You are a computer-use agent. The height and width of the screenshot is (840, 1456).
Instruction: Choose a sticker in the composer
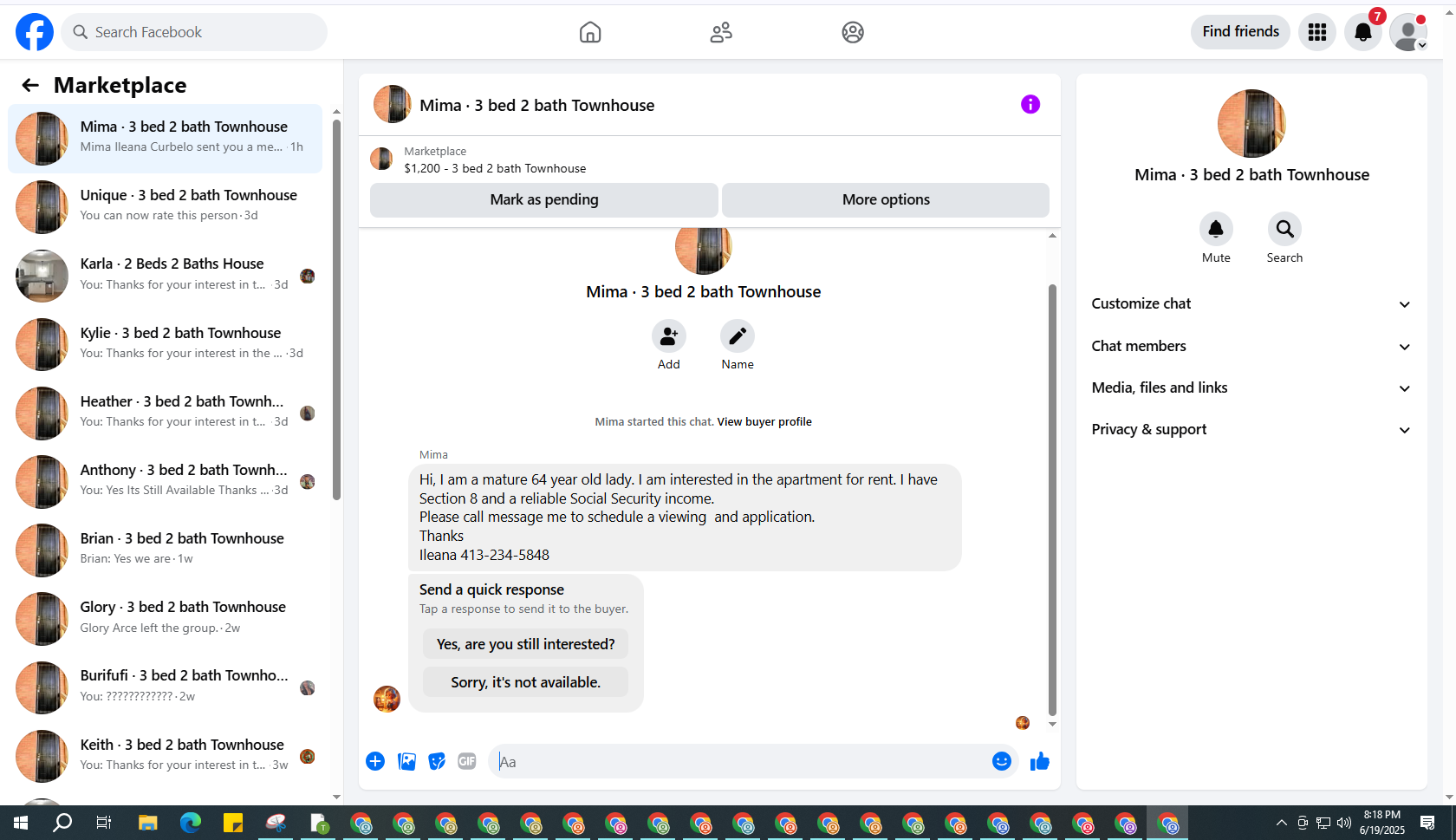click(x=437, y=761)
